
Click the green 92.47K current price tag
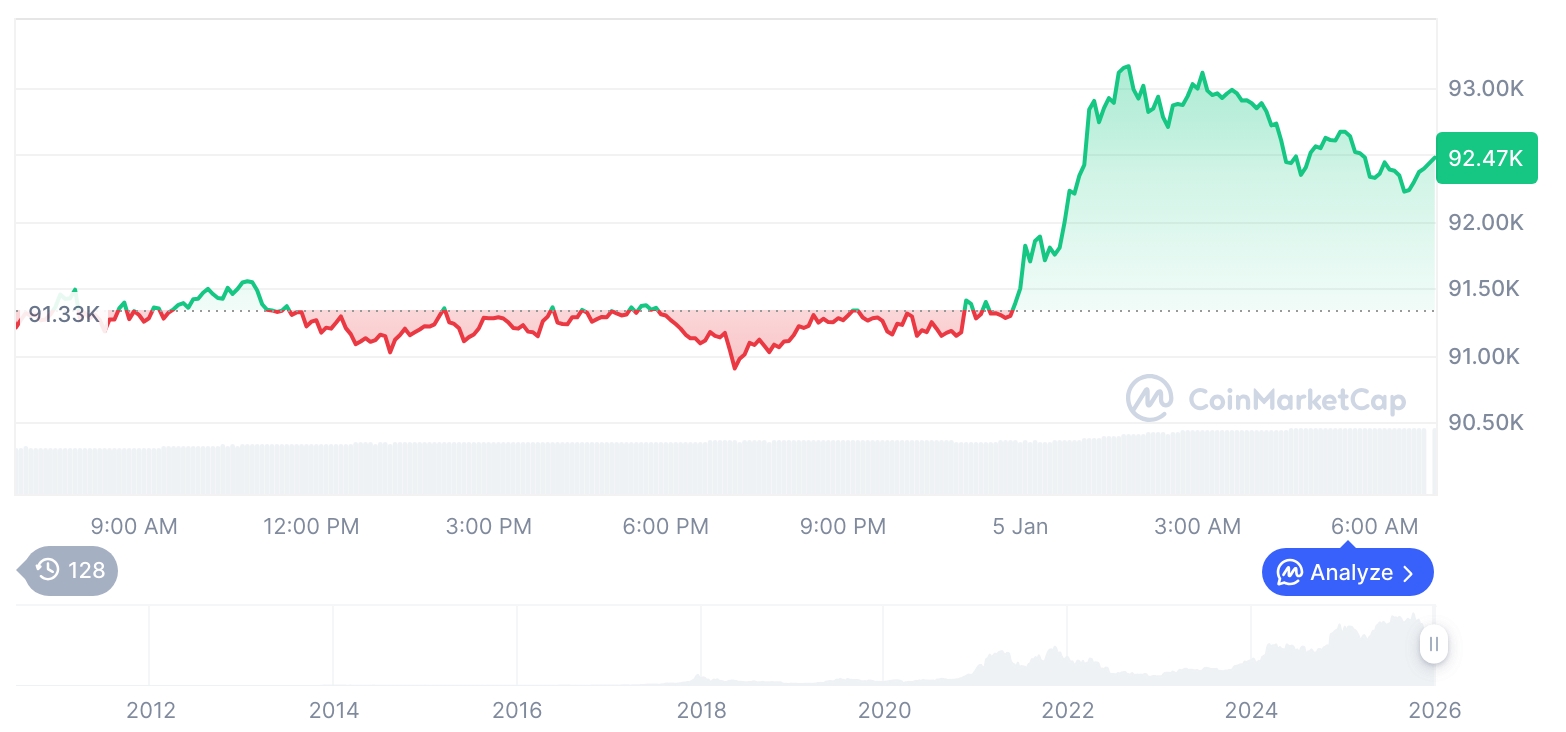click(x=1485, y=158)
